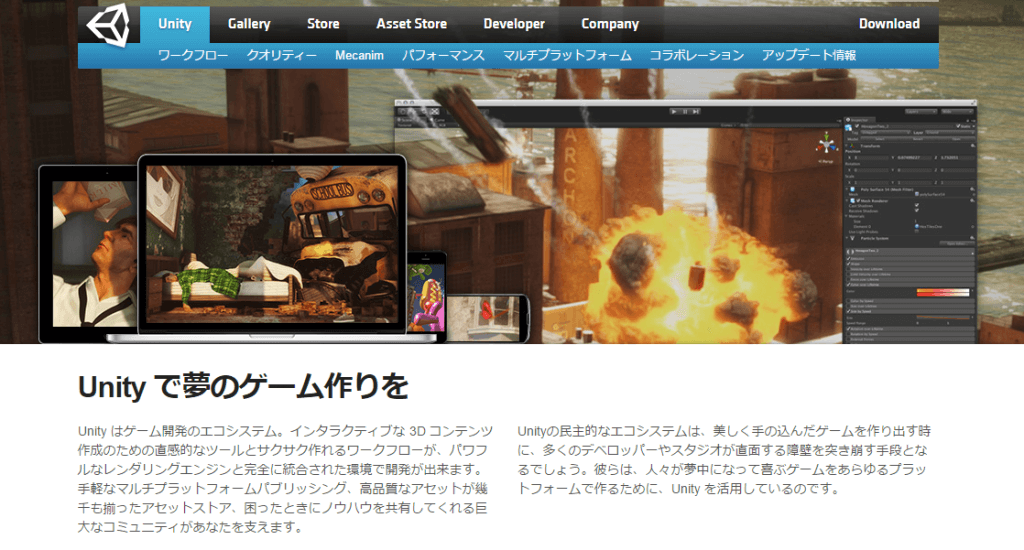
Task: Click the phone showing colorful cartoon character
Action: 426,297
